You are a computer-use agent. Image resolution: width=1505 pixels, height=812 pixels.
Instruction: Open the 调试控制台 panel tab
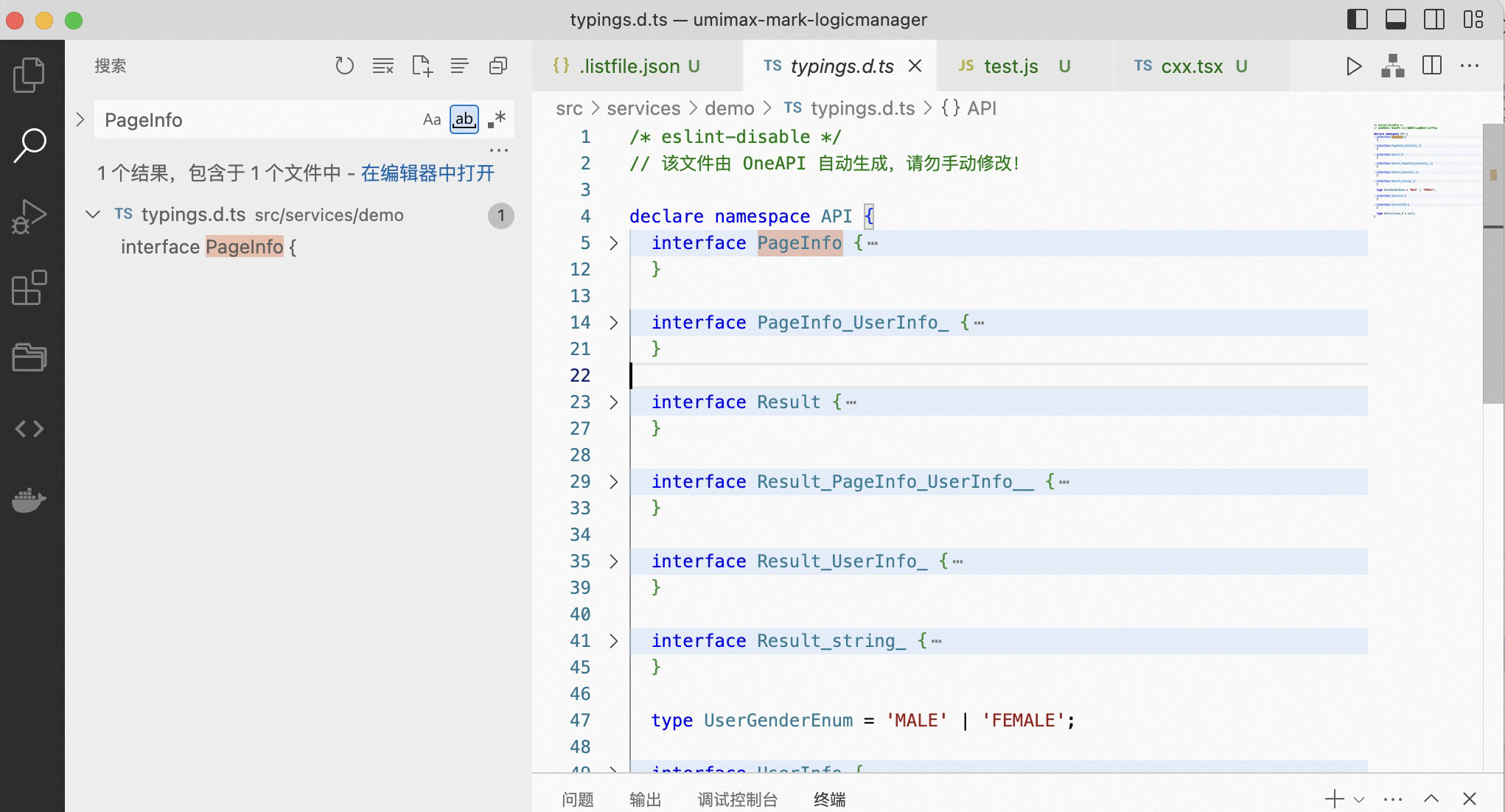[738, 799]
